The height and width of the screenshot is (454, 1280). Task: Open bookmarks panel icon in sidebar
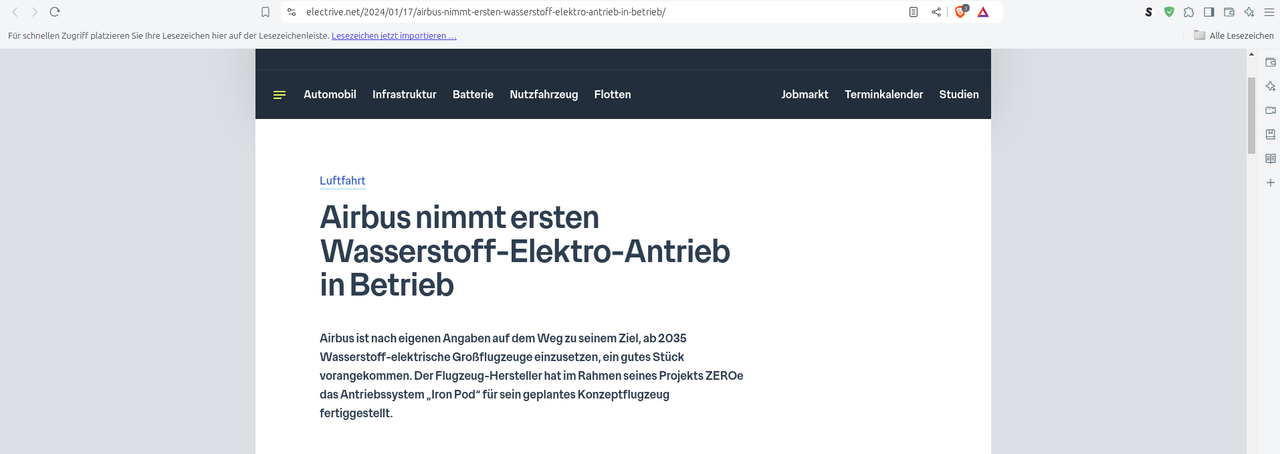click(x=1271, y=134)
